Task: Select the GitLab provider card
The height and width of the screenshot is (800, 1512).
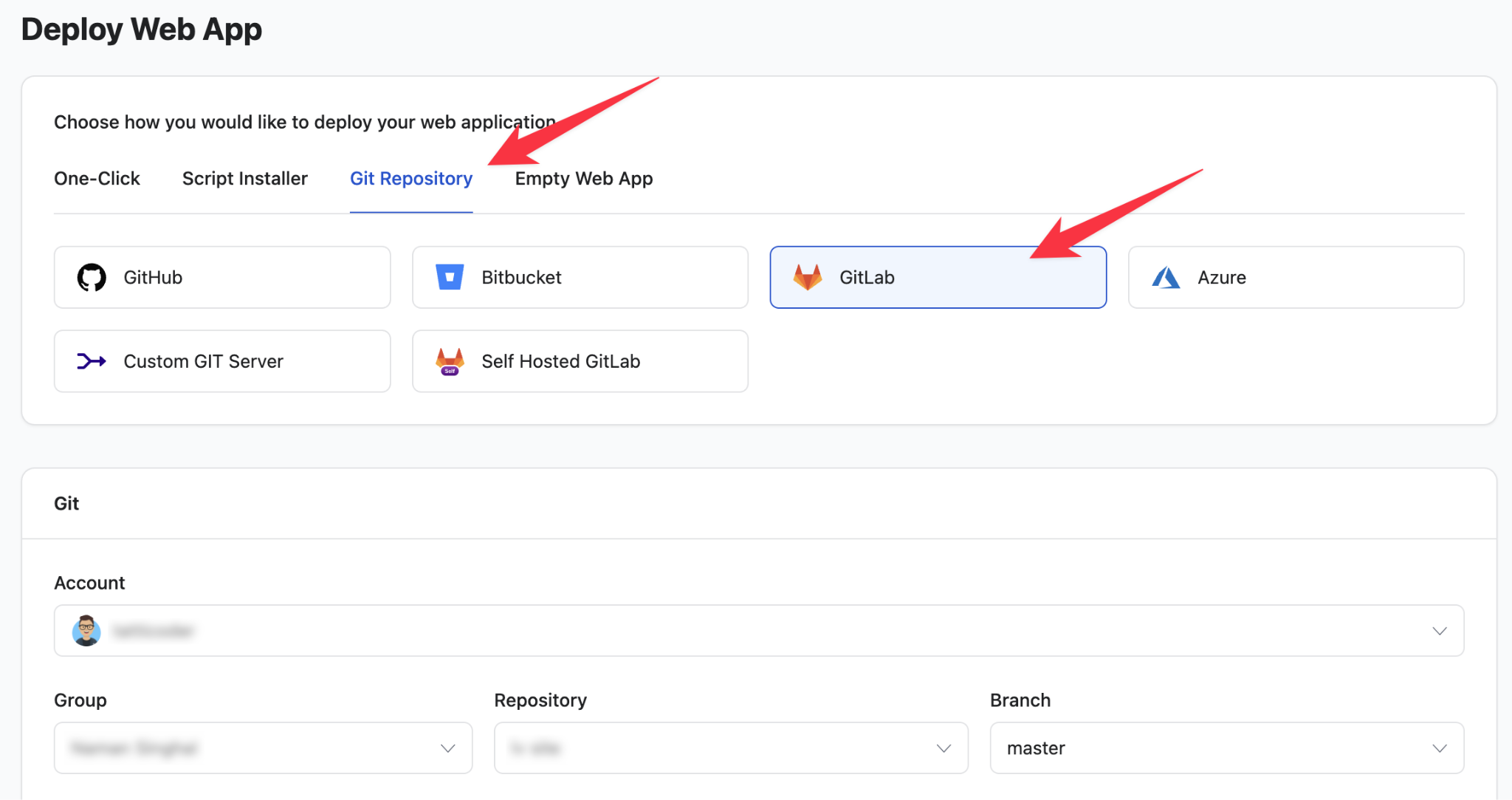Action: pyautogui.click(x=938, y=278)
